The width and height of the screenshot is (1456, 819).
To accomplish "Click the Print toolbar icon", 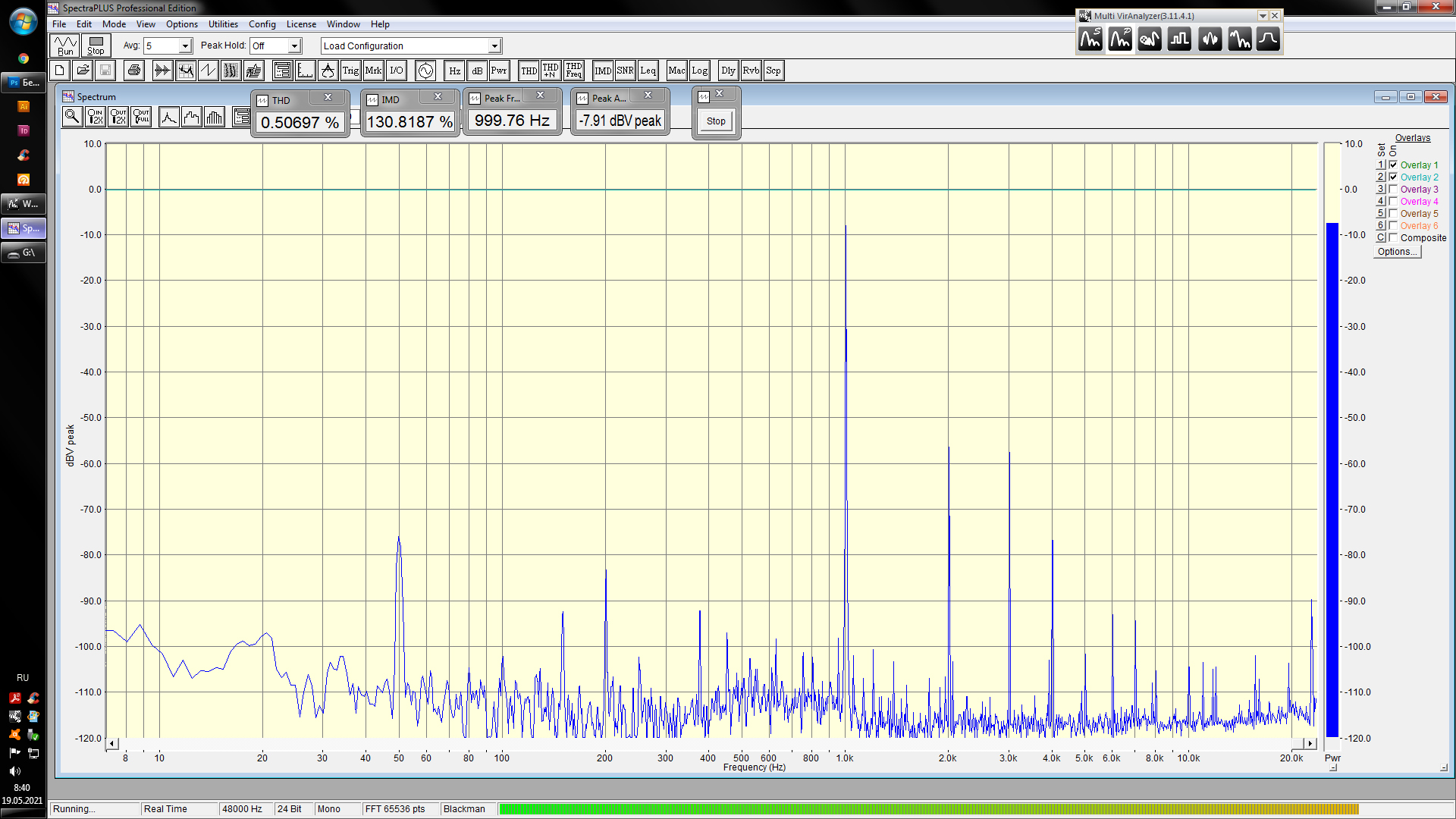I will [134, 71].
